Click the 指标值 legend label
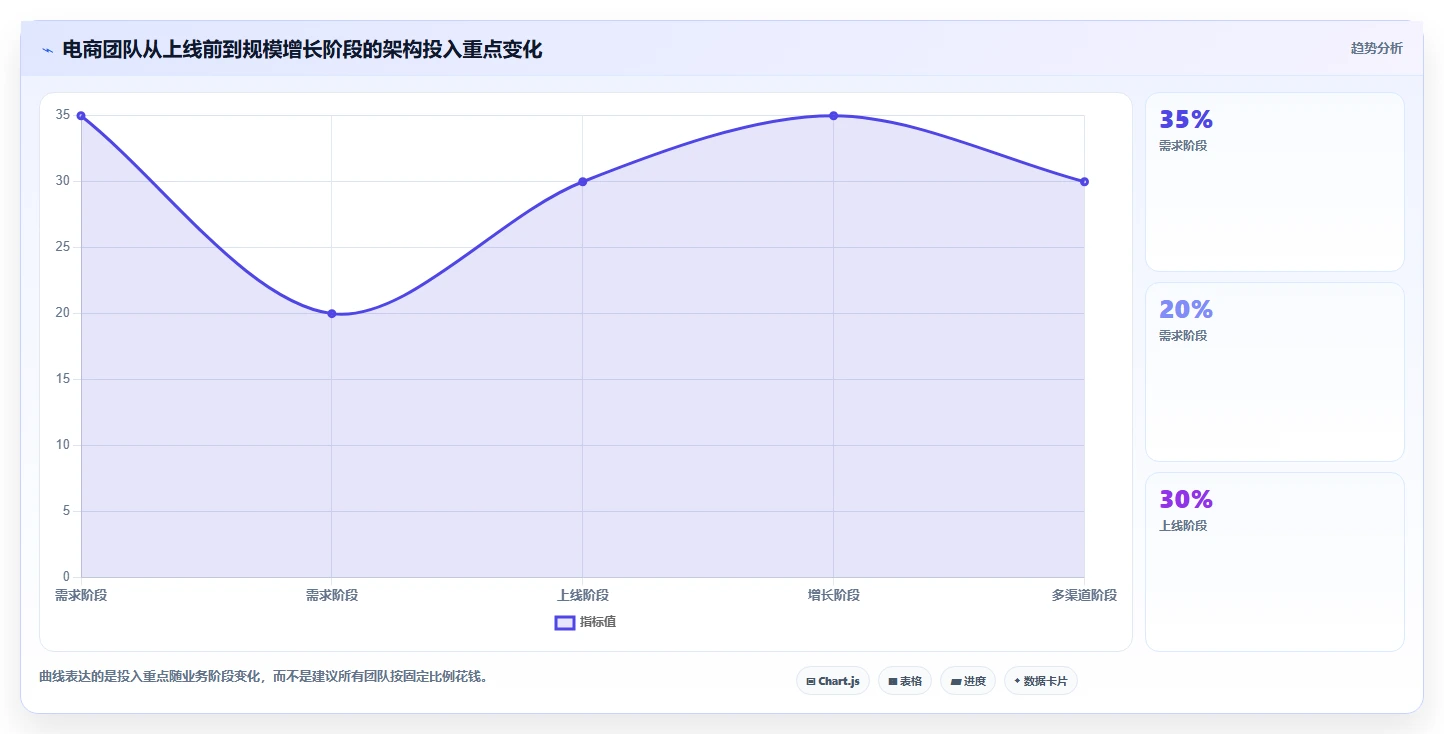Viewport: 1444px width, 734px height. (x=598, y=622)
